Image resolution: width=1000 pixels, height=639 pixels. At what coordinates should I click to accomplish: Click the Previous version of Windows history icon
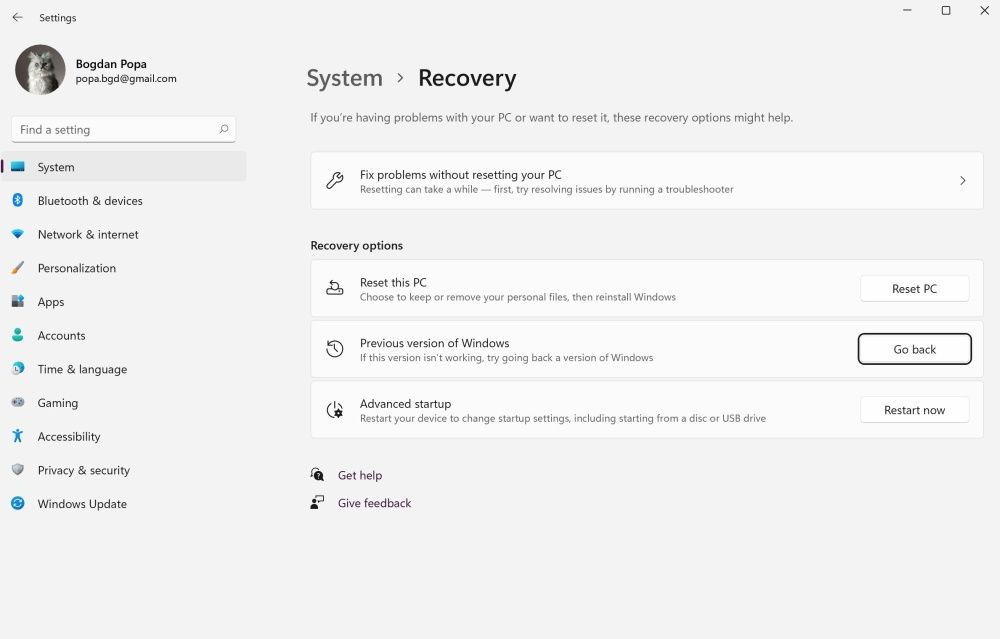click(335, 349)
